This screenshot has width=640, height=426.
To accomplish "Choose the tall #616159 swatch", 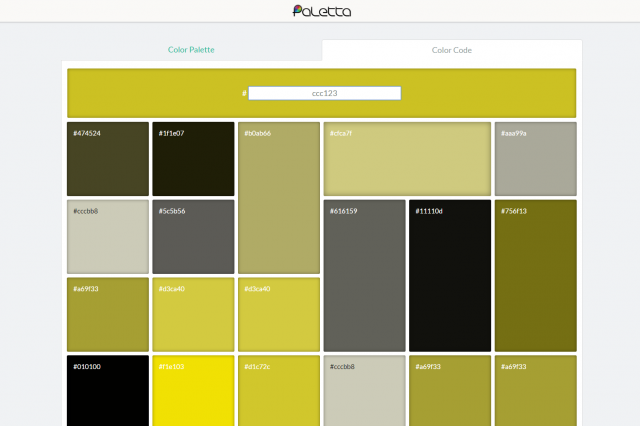I will 364,276.
